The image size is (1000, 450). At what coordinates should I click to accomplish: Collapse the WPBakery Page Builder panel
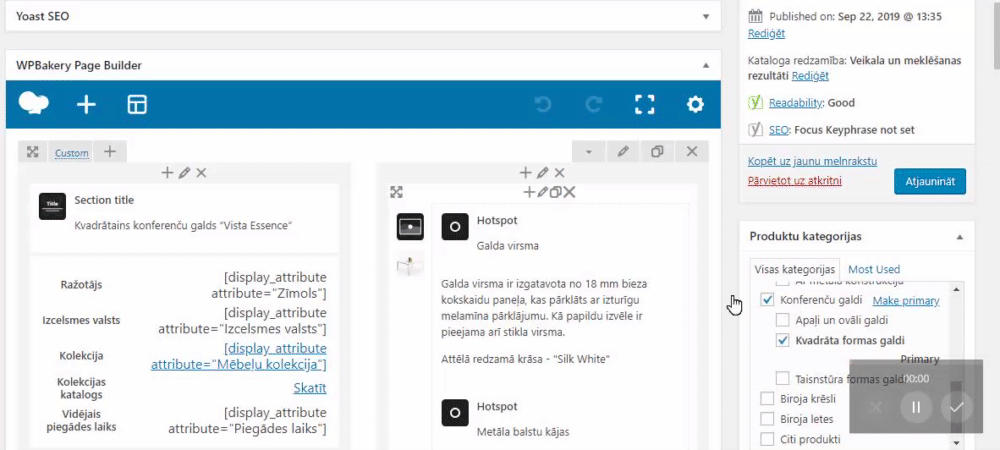coord(706,65)
